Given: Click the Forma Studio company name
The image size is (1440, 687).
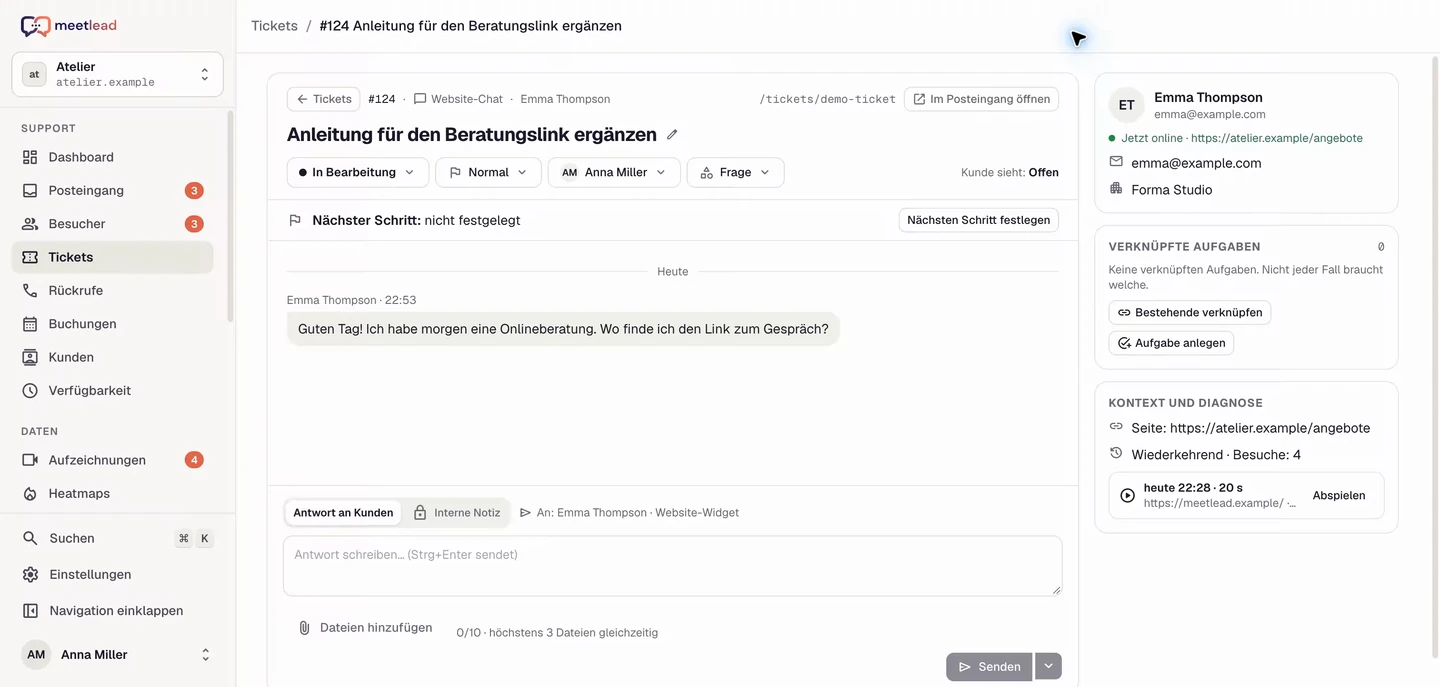Looking at the screenshot, I should (1171, 189).
